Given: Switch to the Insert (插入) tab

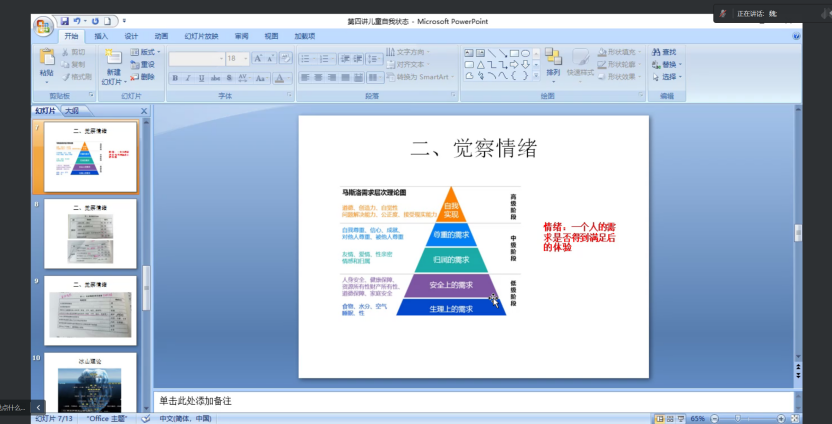Looking at the screenshot, I should point(101,36).
